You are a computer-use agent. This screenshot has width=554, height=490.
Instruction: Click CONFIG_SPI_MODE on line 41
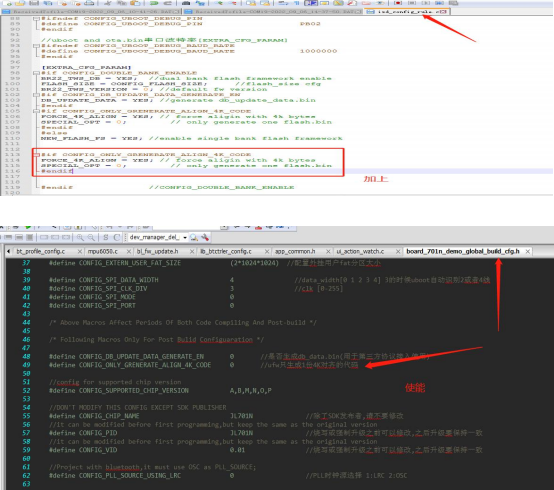(x=107, y=297)
